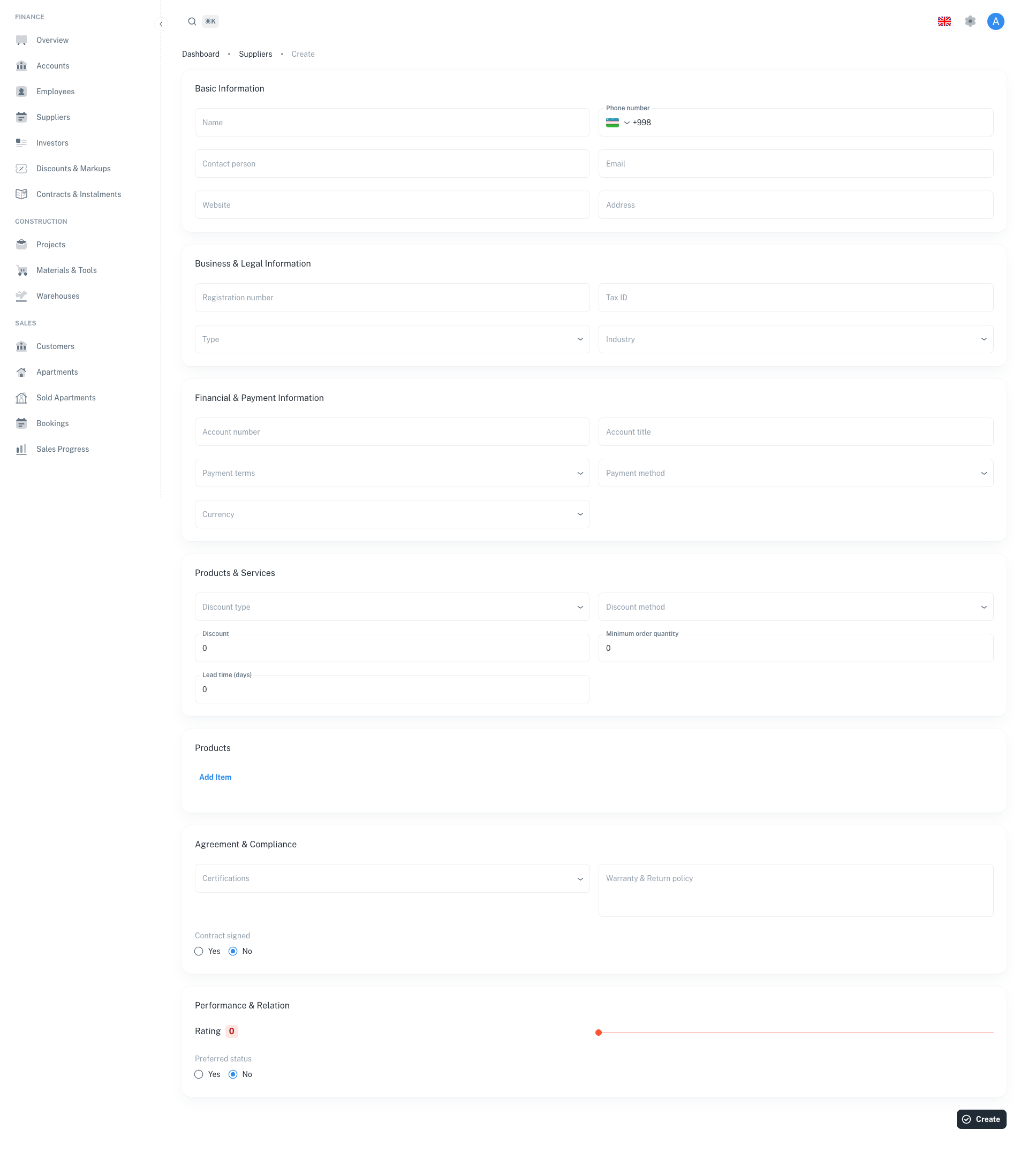Click Materials & Tools cart icon

pos(22,270)
